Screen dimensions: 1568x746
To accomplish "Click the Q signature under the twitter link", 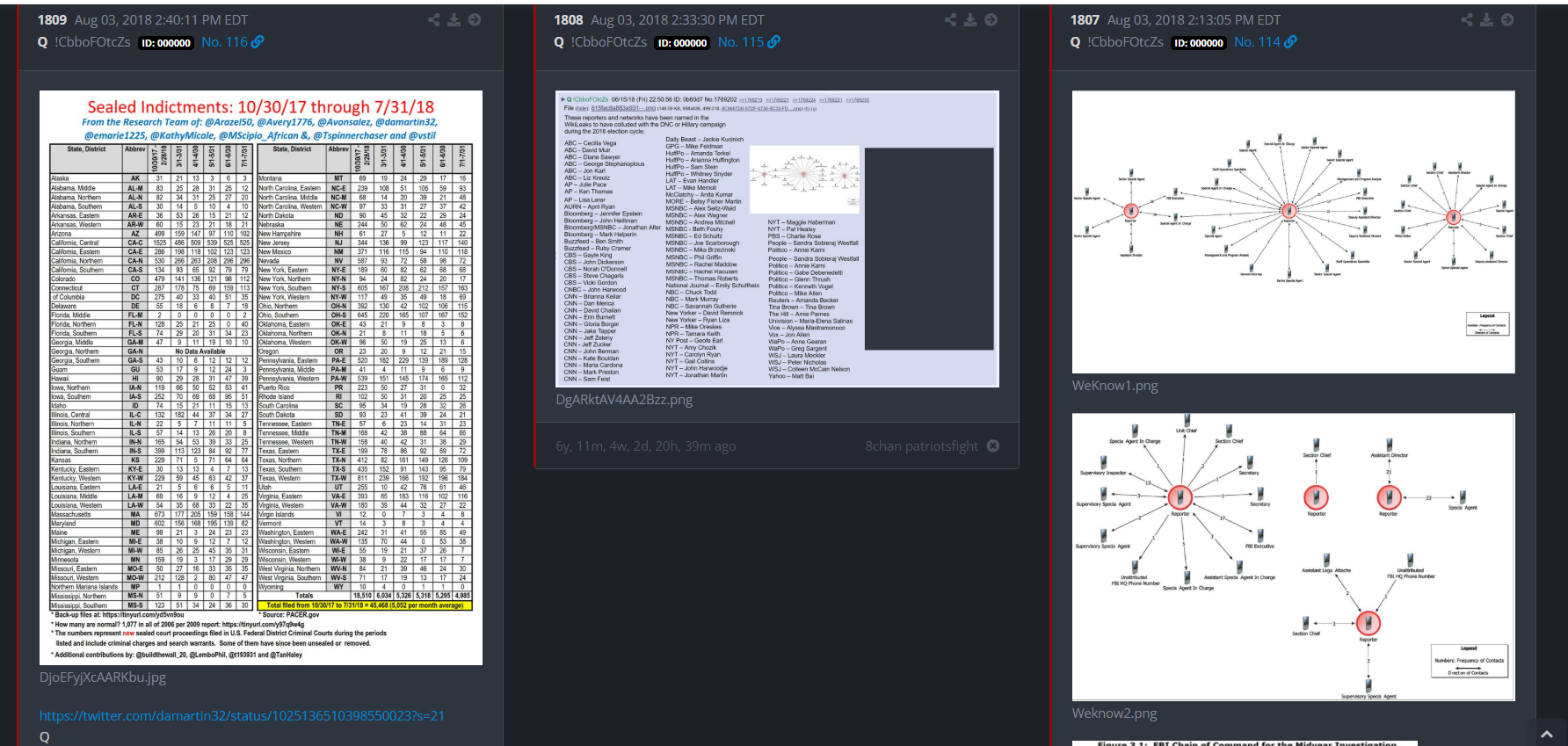I will click(45, 738).
